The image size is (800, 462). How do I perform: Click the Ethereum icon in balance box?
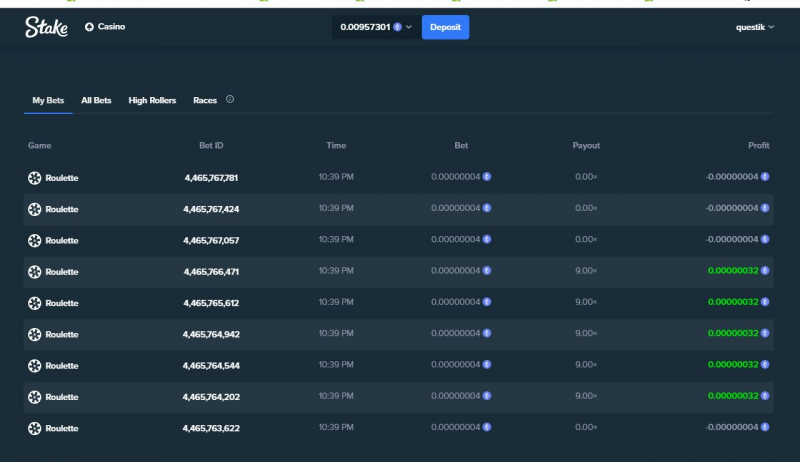coord(397,27)
